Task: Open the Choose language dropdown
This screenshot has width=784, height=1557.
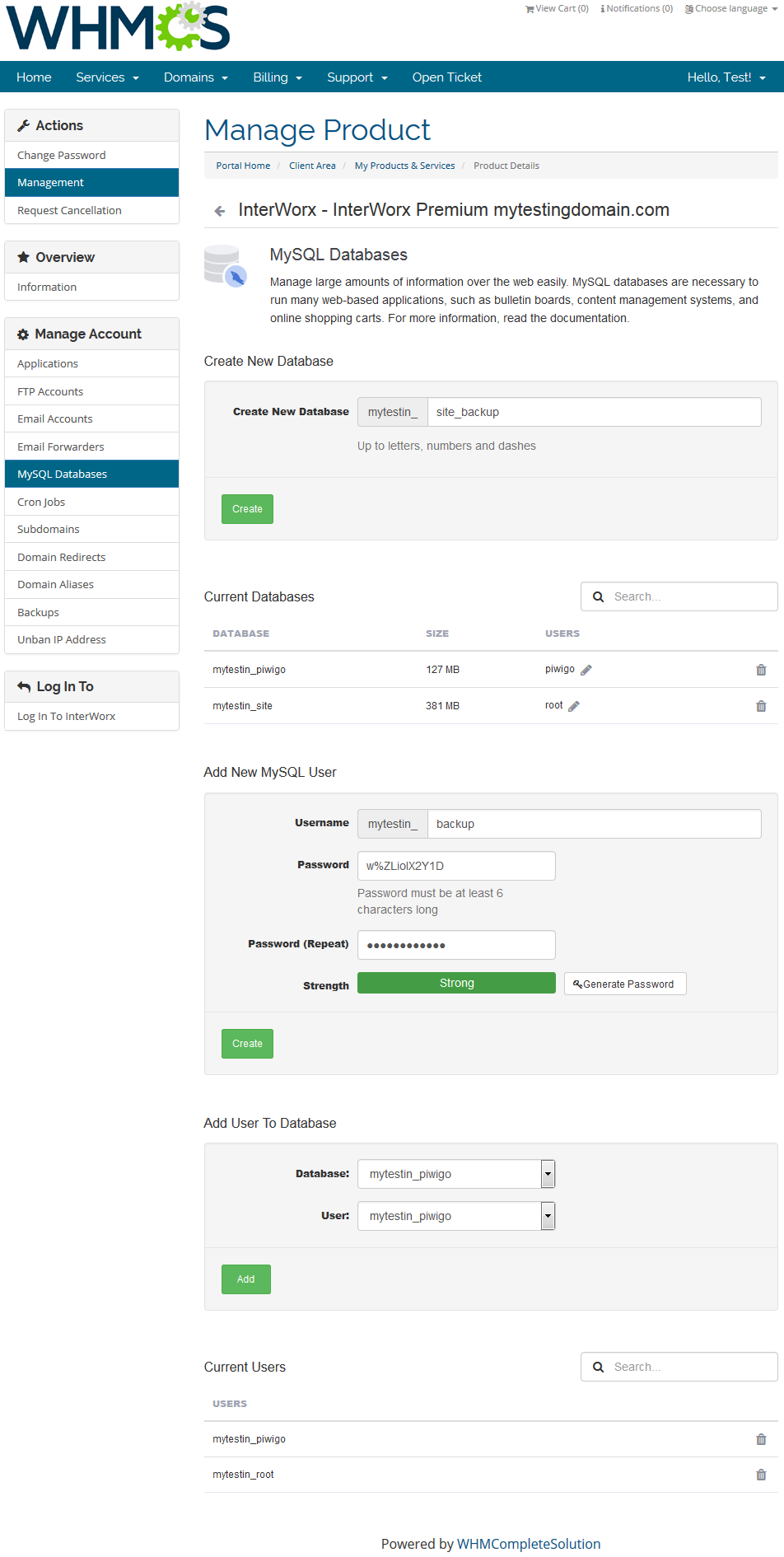Action: [x=731, y=8]
